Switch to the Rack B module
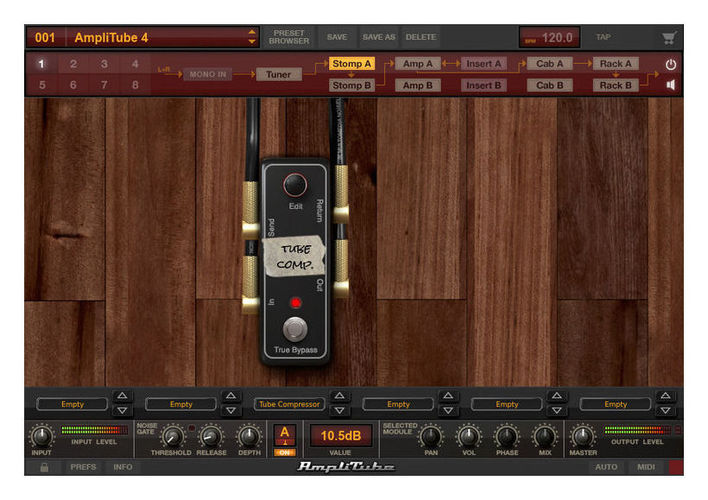Screen dimensions: 708x500 (x=615, y=85)
